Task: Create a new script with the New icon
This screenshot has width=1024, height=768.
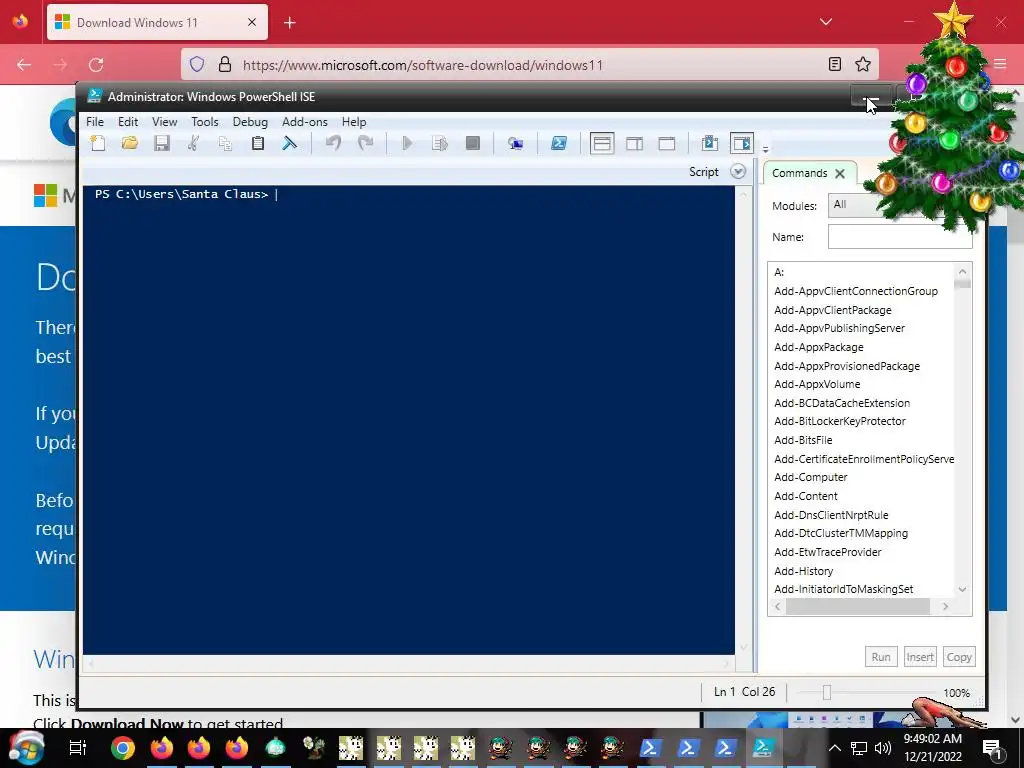Action: tap(97, 143)
